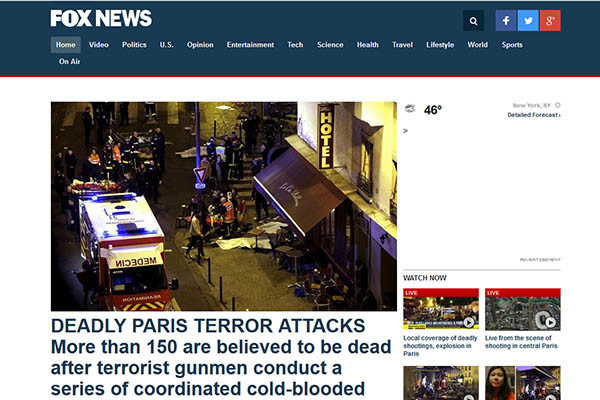
Task: Click the search magnifier icon
Action: tap(473, 21)
